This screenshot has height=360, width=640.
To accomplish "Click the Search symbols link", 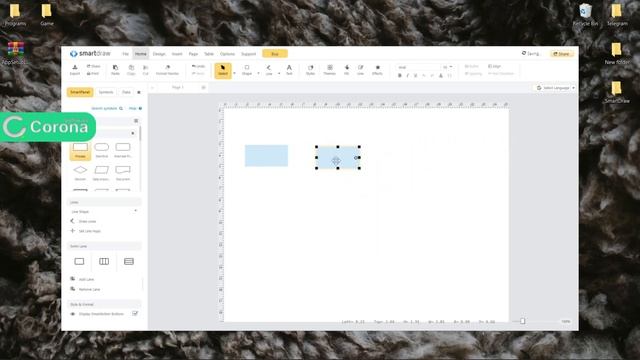I will pos(107,109).
